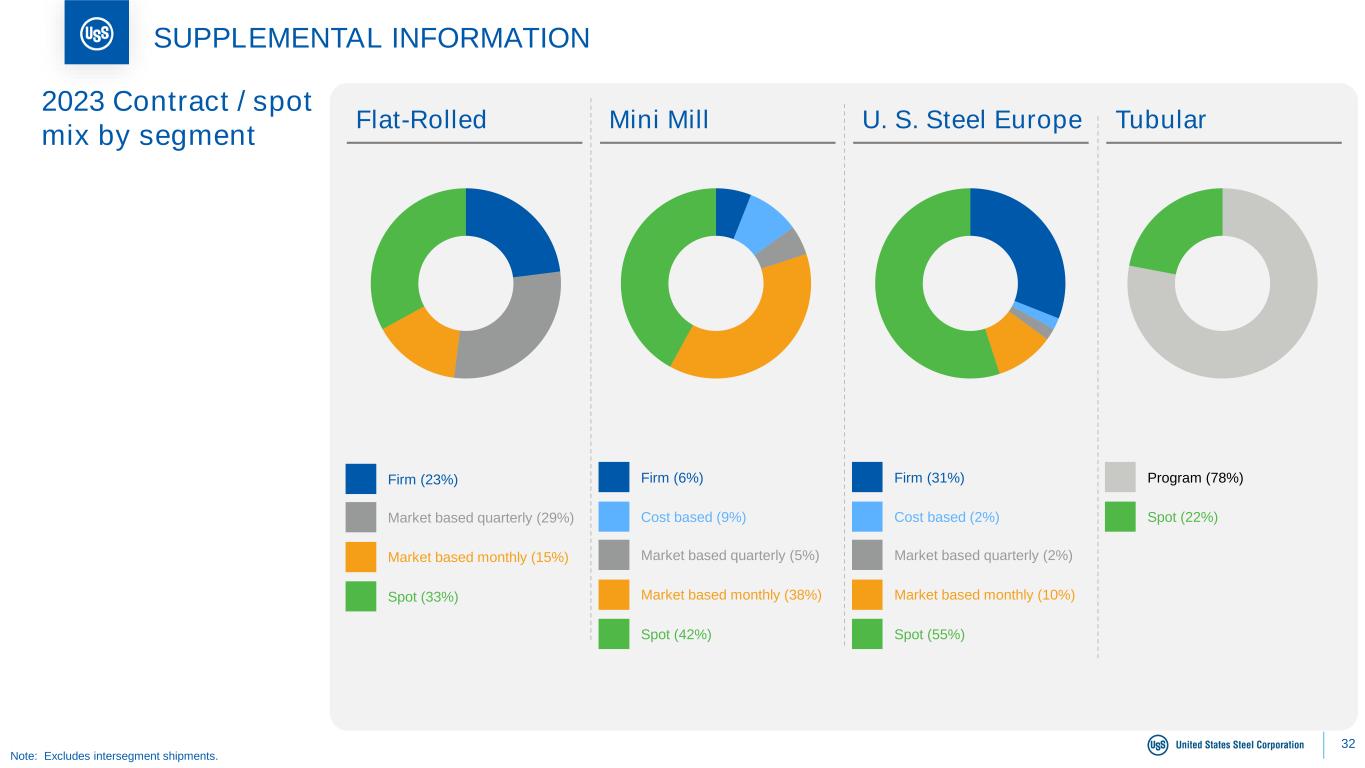Click the Mini Mill Cost based light-blue swatch
This screenshot has height=768, width=1365.
coord(614,517)
